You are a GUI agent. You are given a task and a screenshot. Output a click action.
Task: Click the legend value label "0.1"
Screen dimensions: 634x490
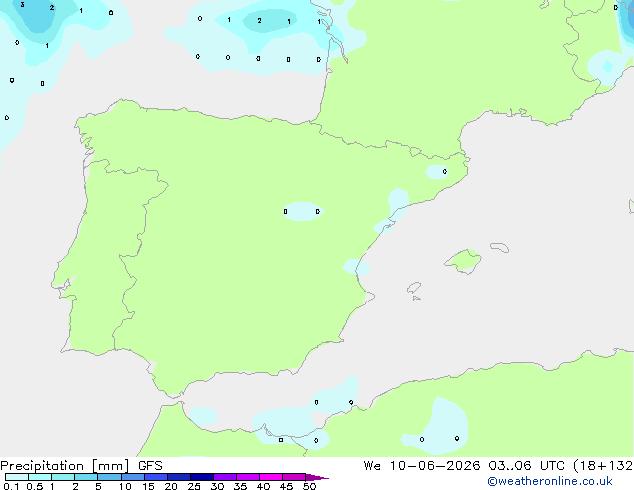click(x=11, y=486)
